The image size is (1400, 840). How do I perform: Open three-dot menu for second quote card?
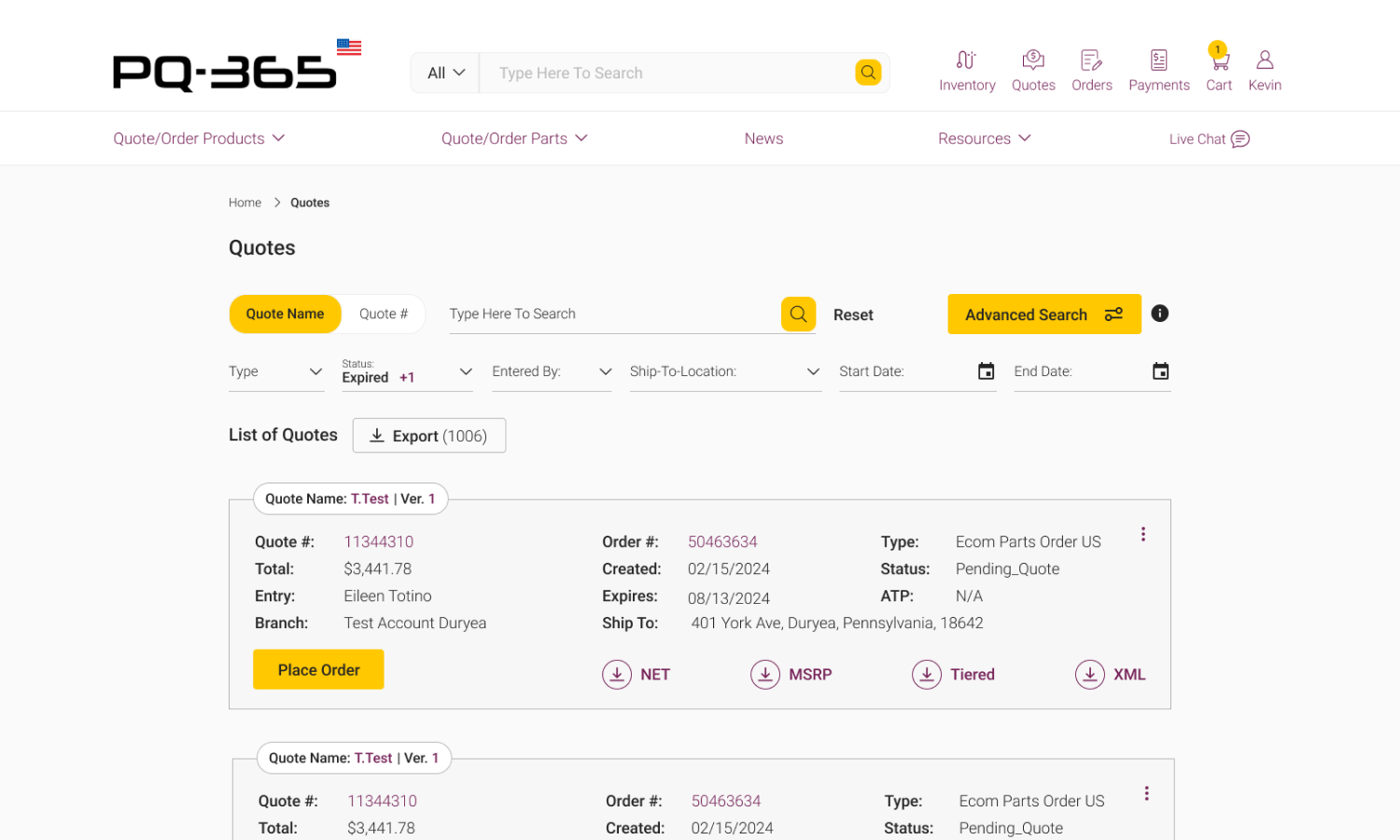pyautogui.click(x=1147, y=793)
